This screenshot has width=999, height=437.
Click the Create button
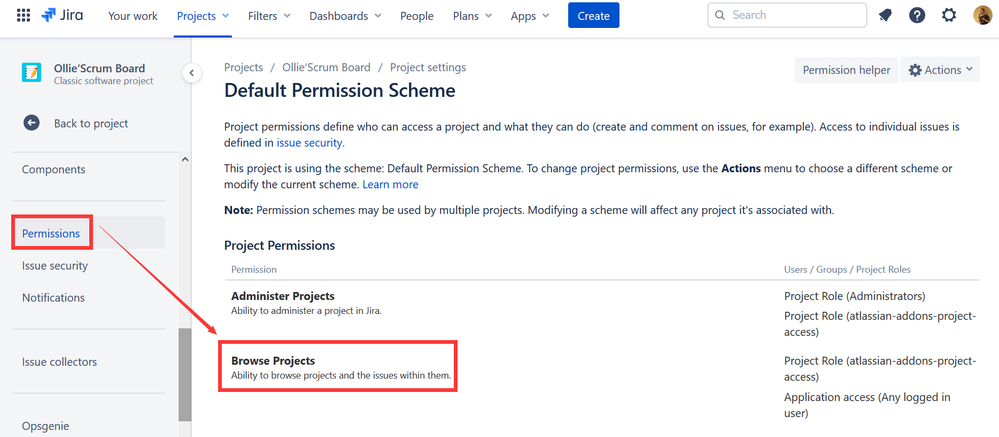[x=593, y=16]
